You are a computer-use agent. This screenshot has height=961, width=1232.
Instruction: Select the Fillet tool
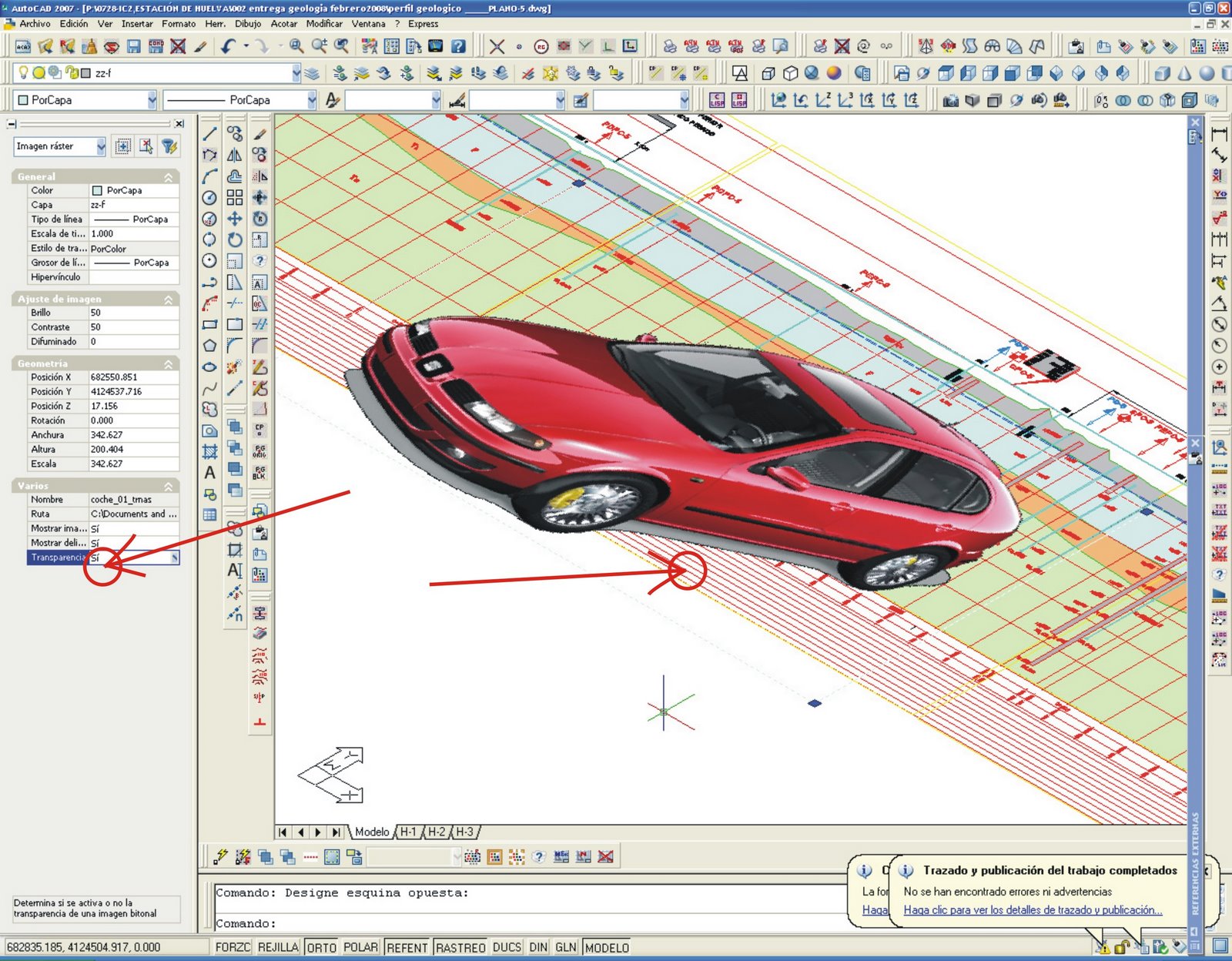pos(235,346)
